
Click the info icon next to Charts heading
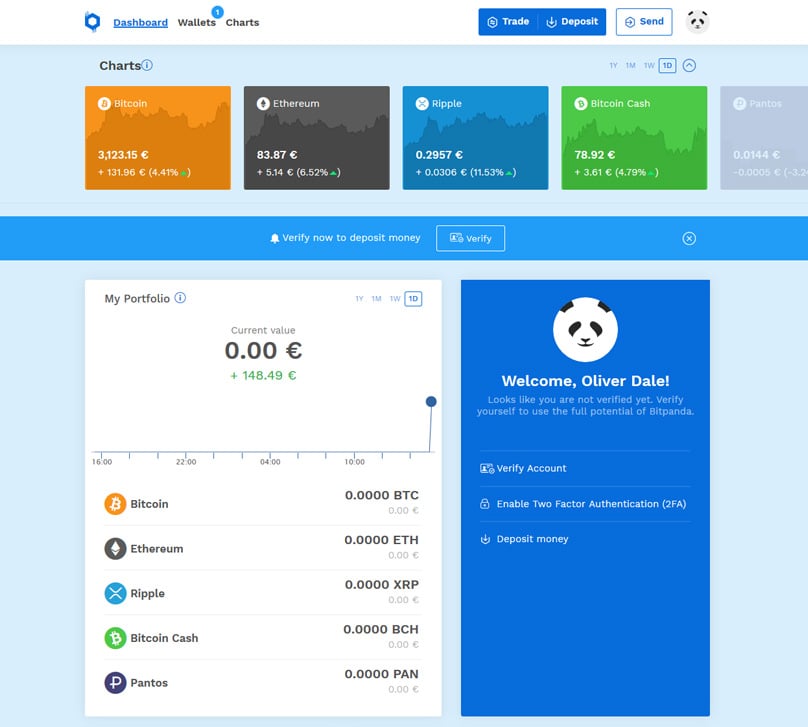pyautogui.click(x=147, y=65)
